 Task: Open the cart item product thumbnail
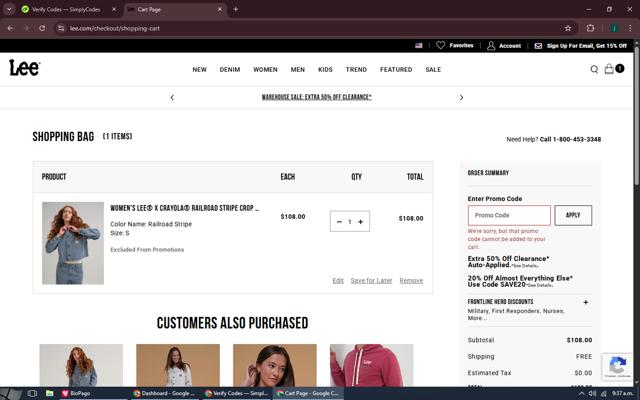click(x=73, y=243)
